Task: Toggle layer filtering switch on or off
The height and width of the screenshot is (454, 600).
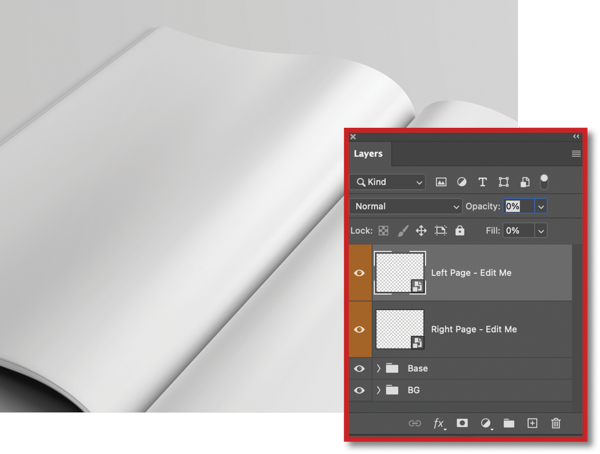Action: 544,182
